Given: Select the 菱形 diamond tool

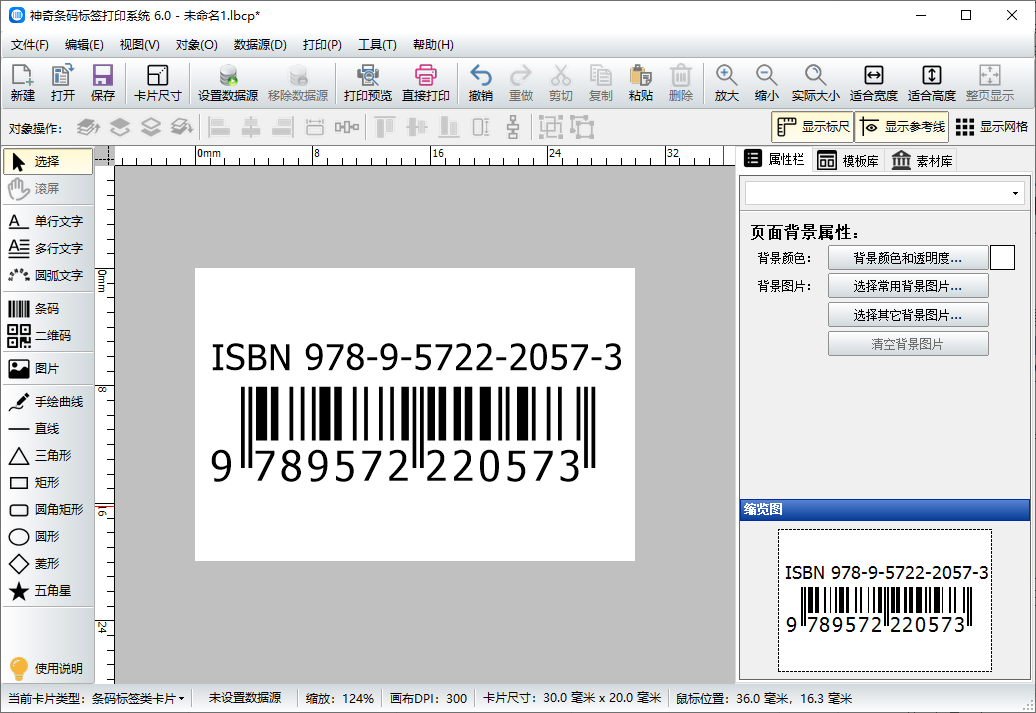Looking at the screenshot, I should [48, 564].
